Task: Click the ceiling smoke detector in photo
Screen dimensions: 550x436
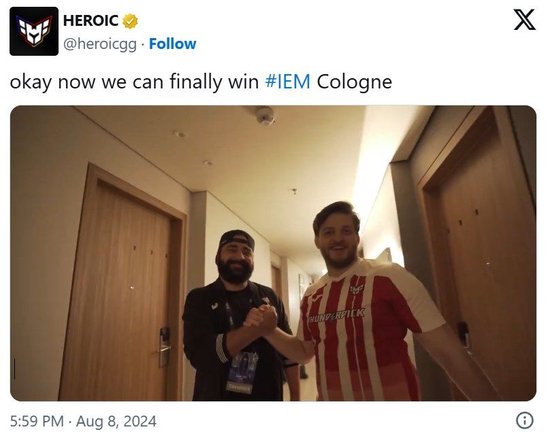Action: [264, 116]
